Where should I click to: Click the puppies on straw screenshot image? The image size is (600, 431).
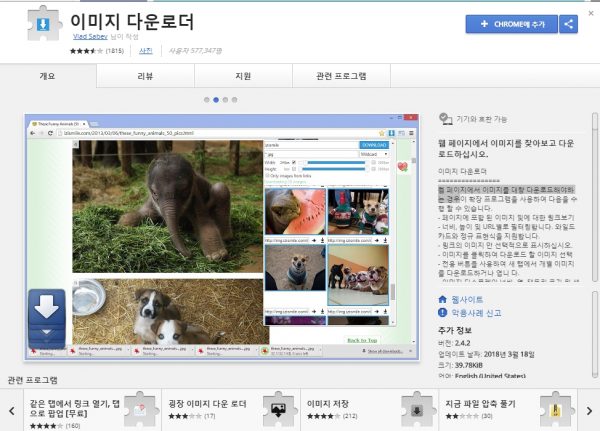(171, 312)
